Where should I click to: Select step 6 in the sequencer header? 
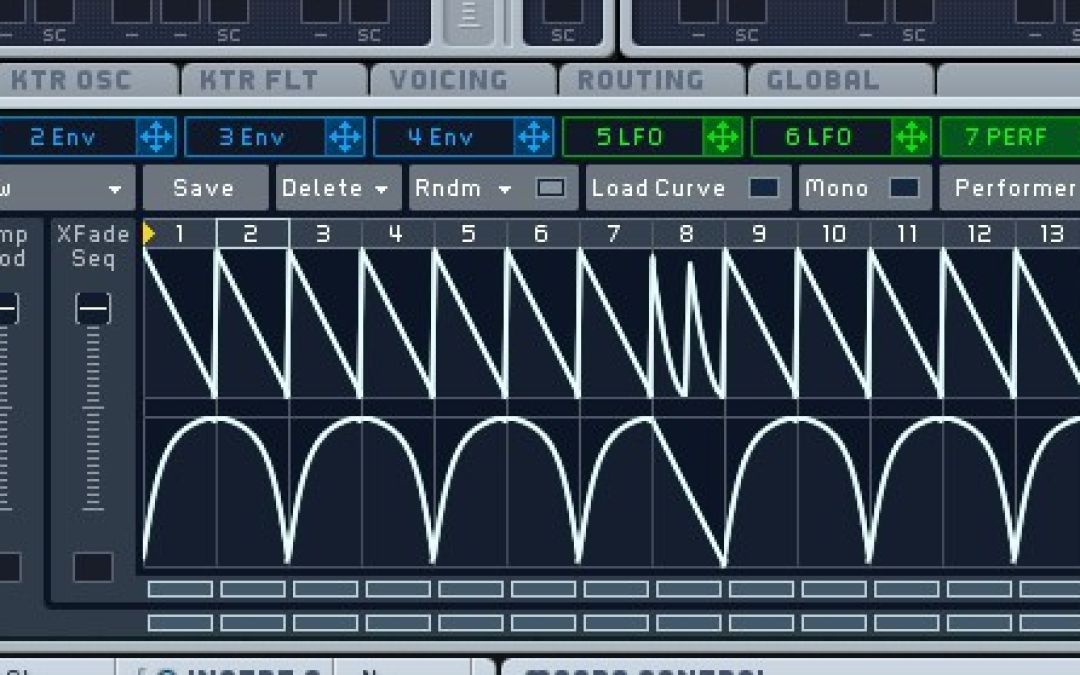click(543, 233)
